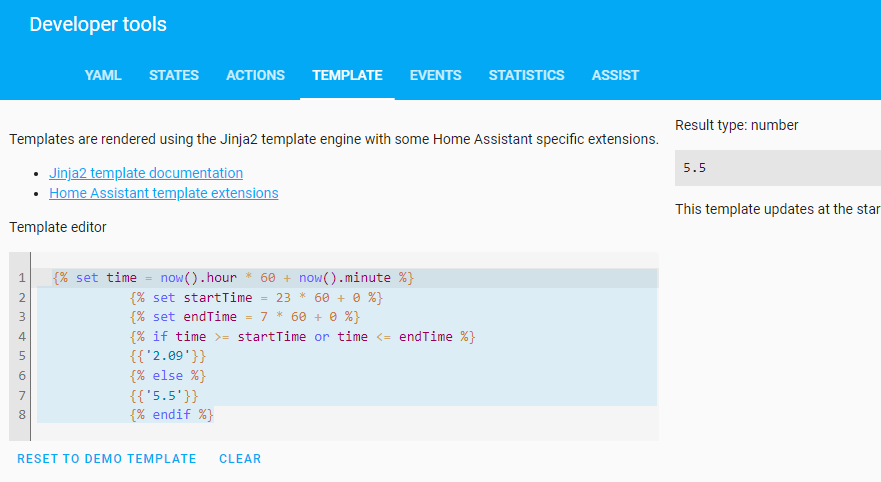The width and height of the screenshot is (881, 482).
Task: Place cursor on the 'if time' condition line
Action: tap(301, 337)
